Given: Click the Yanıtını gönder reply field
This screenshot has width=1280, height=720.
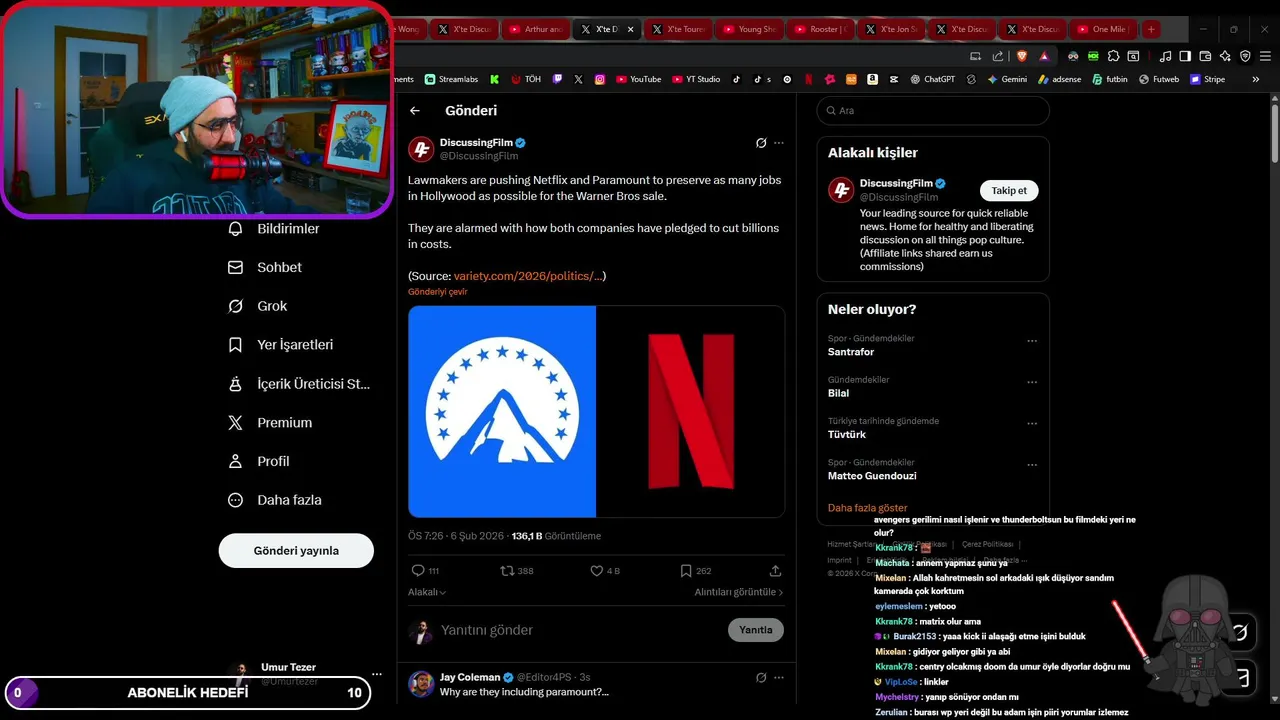Looking at the screenshot, I should coord(580,630).
